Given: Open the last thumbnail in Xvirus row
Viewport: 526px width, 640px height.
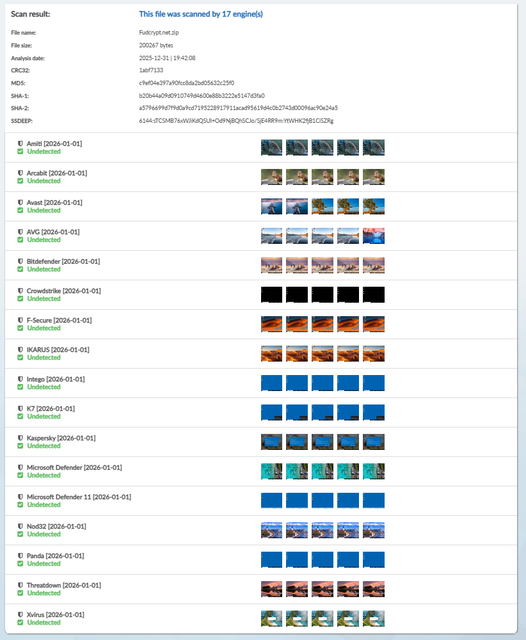Looking at the screenshot, I should [x=374, y=618].
